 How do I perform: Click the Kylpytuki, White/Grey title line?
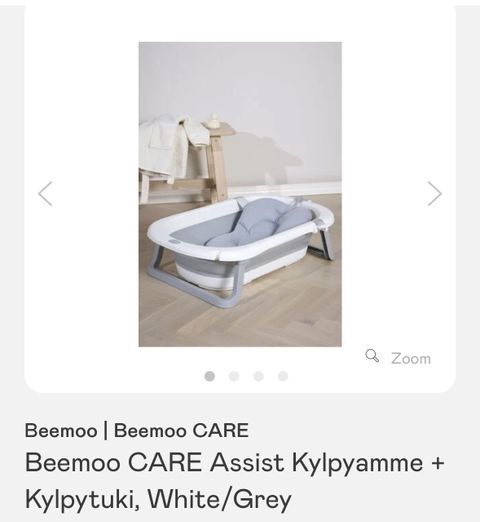point(158,499)
